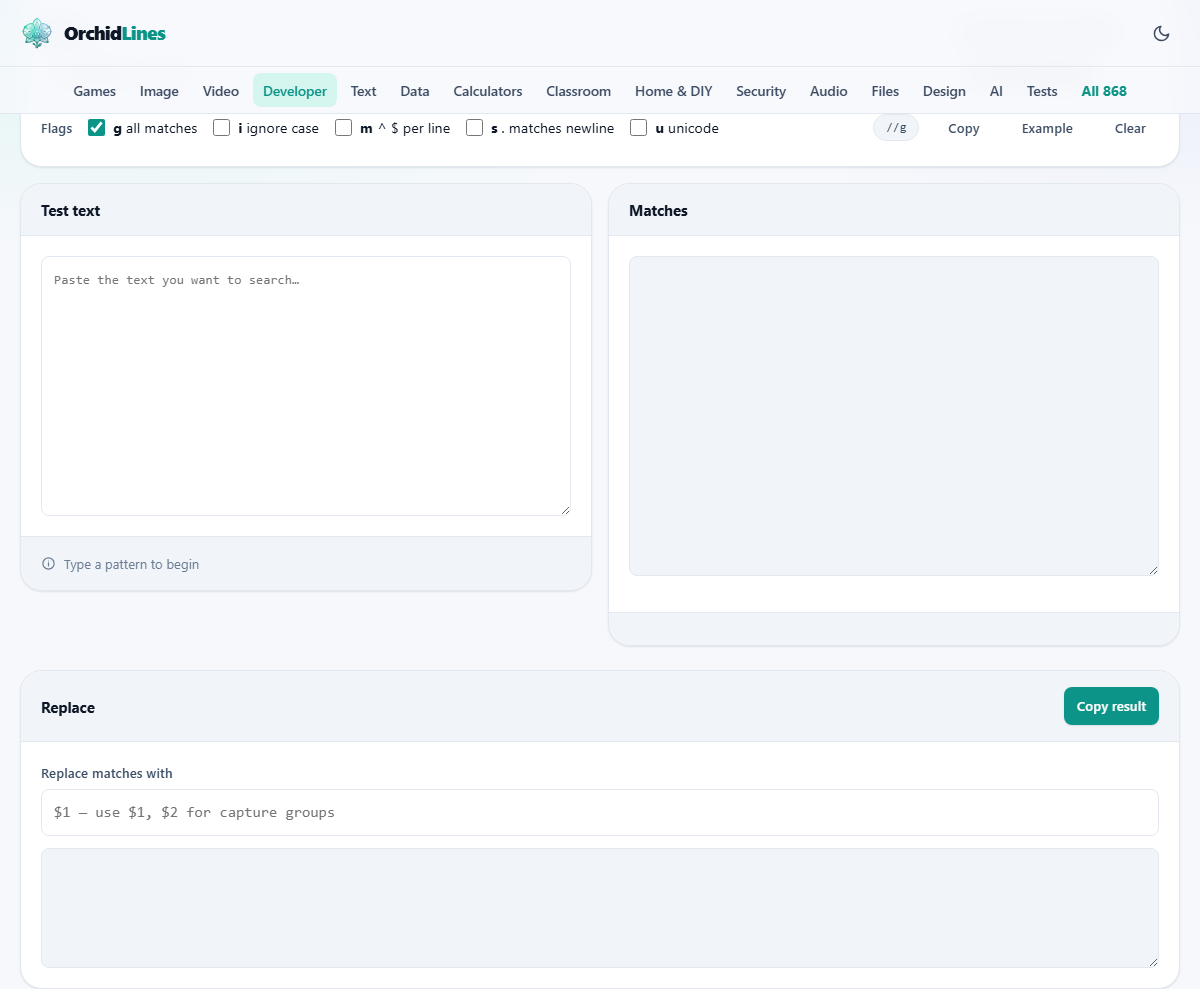
Task: Click the replace result output area
Action: coord(600,908)
